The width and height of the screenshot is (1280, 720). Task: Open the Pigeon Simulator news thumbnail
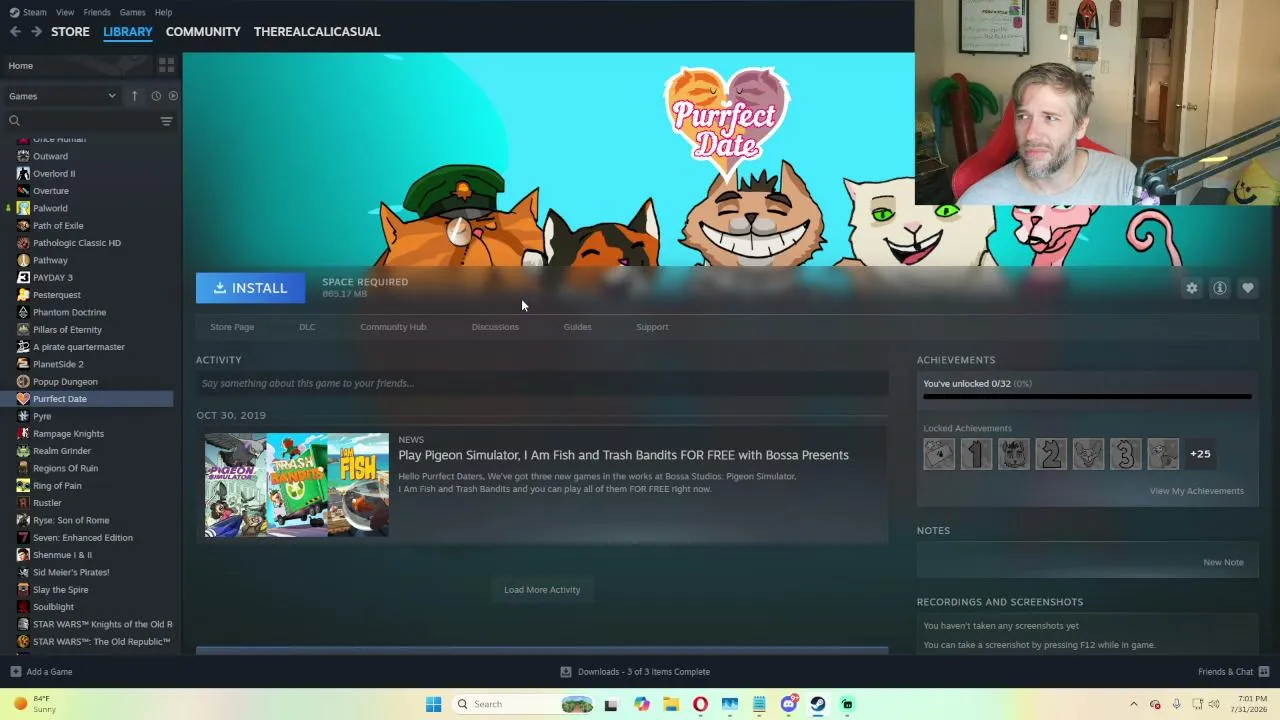[x=297, y=485]
